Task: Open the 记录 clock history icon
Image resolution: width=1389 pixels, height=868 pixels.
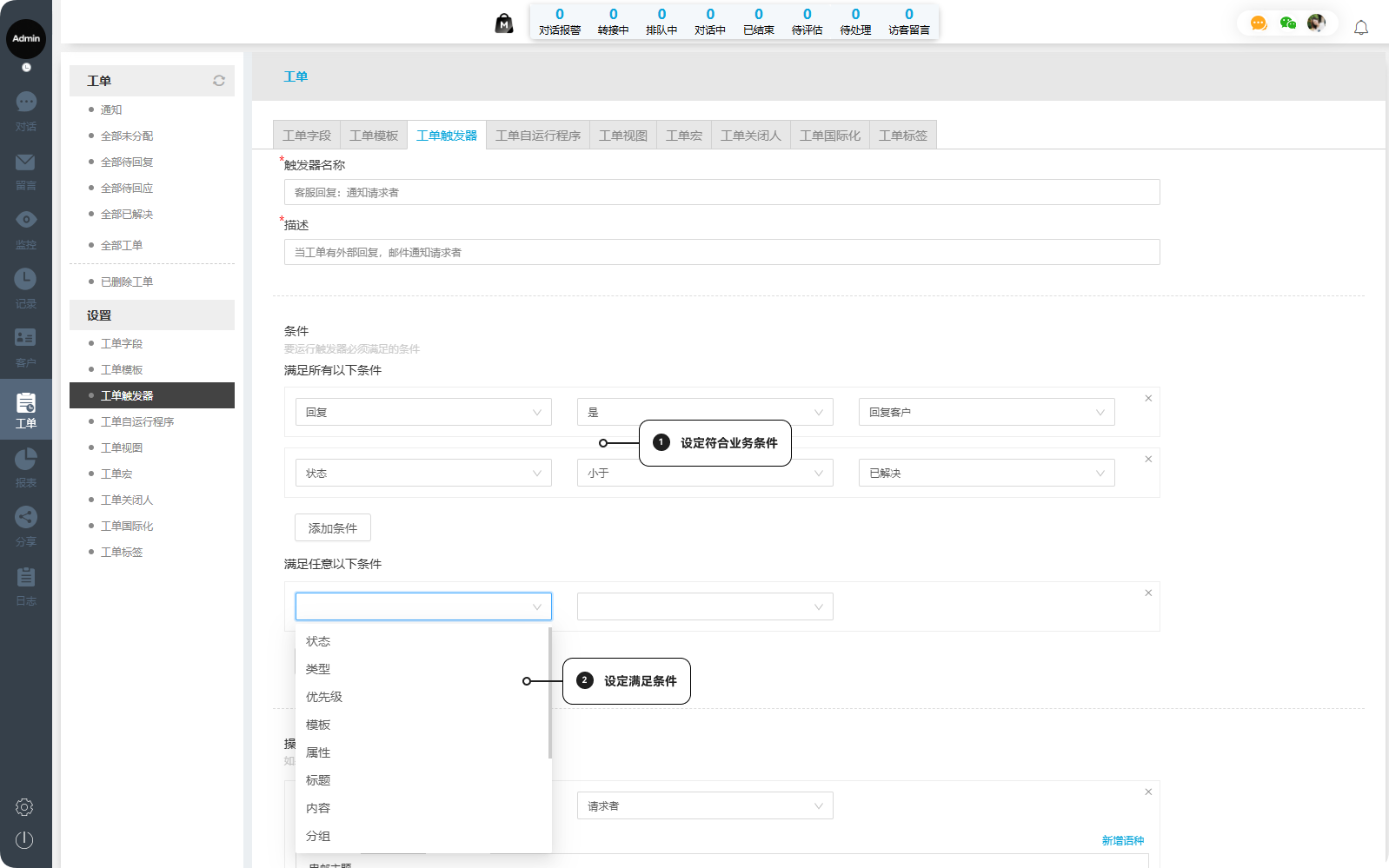Action: pyautogui.click(x=26, y=280)
